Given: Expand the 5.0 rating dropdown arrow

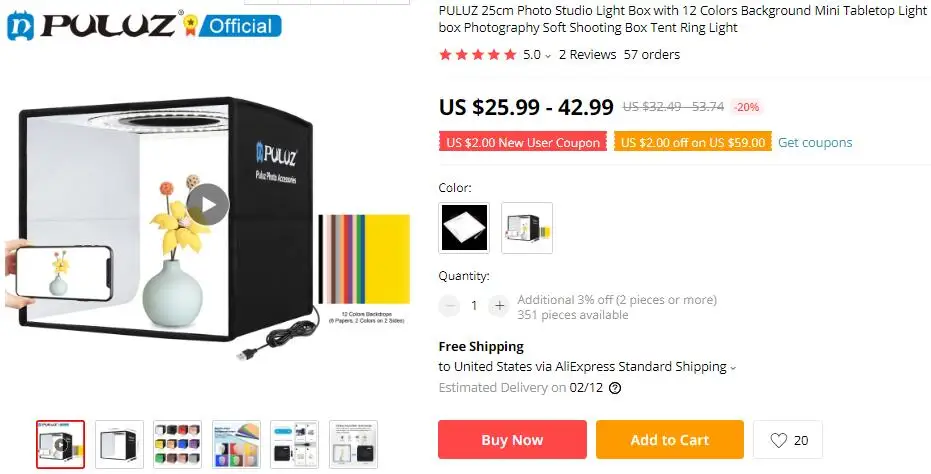Looking at the screenshot, I should [547, 56].
